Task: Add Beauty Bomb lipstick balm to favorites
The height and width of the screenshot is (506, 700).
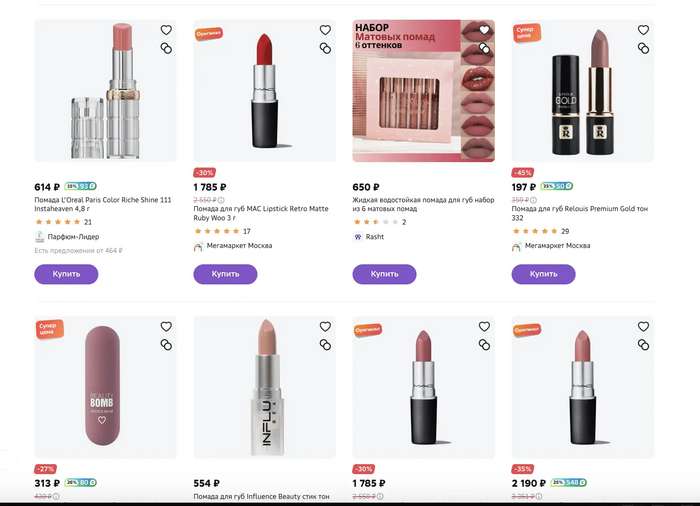Action: coord(166,326)
